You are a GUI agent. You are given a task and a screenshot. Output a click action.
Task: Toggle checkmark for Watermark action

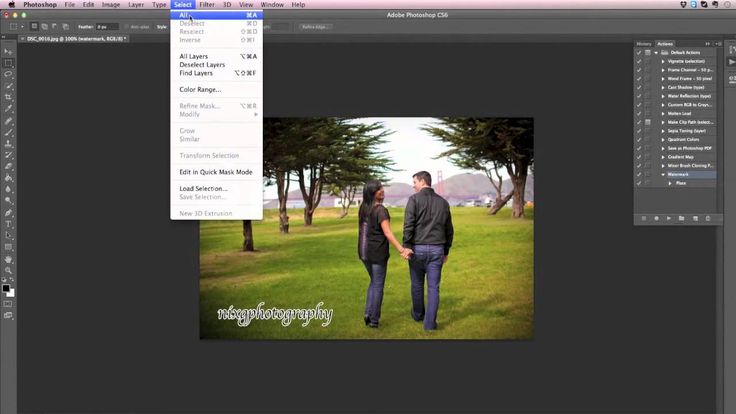tap(639, 175)
